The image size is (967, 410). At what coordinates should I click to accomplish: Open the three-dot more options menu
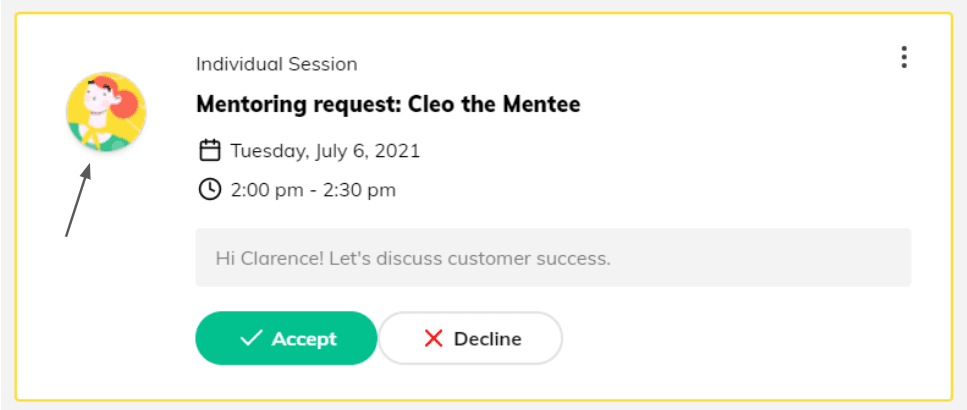[904, 57]
